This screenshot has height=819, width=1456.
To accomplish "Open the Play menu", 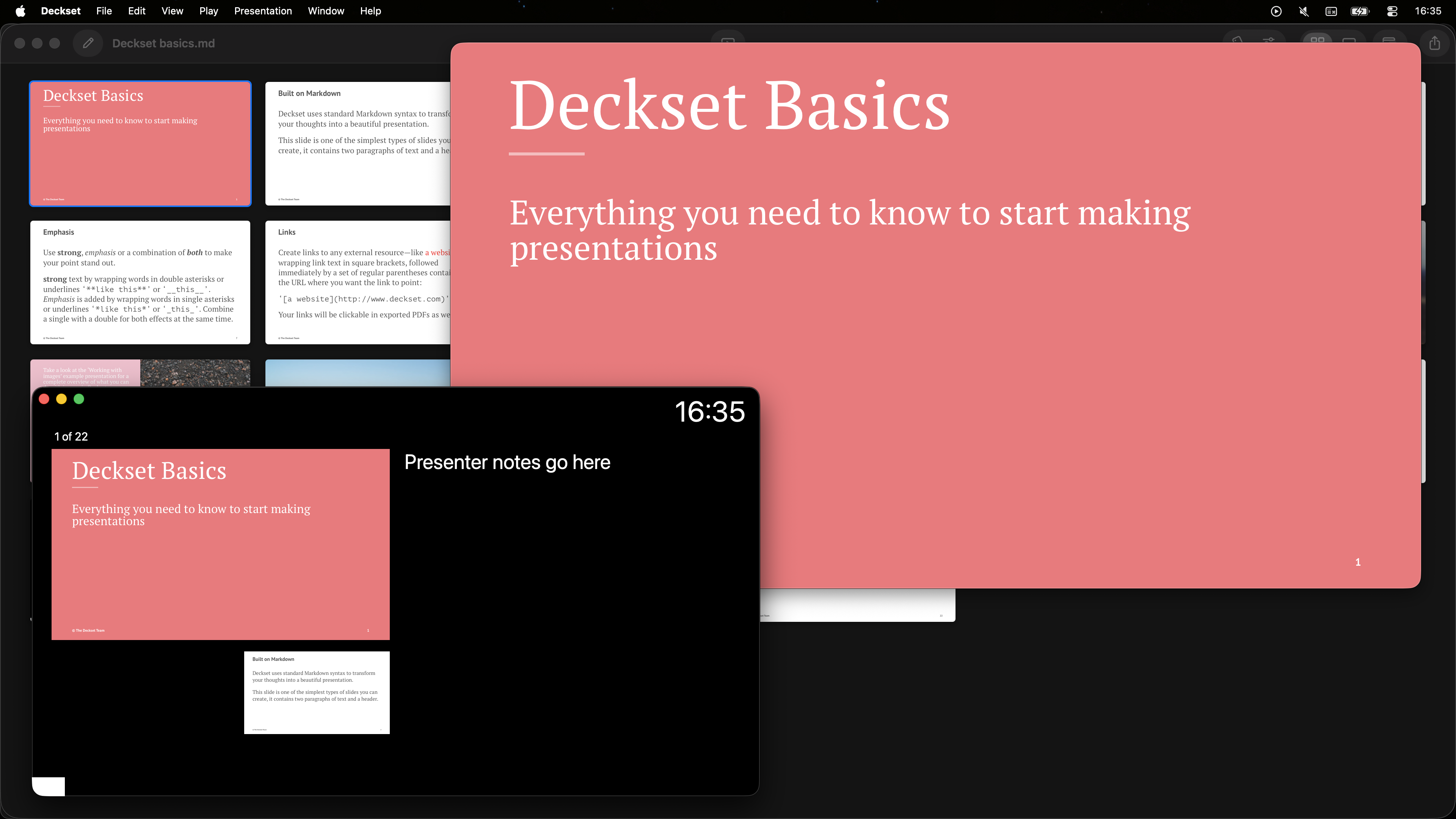I will coord(209,11).
